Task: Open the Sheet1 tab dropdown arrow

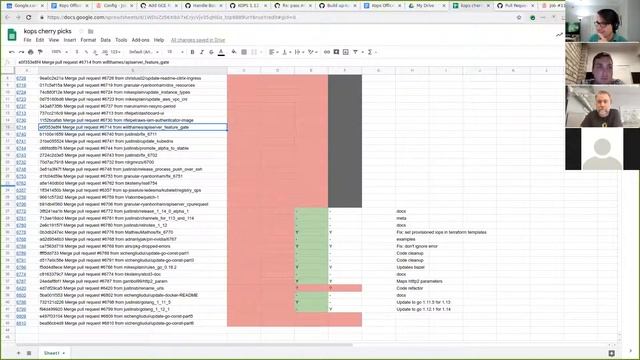Action: (64, 353)
